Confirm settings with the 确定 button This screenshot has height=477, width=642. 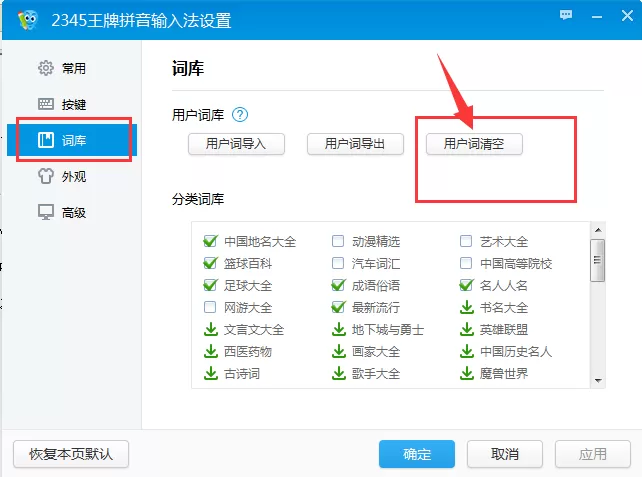pyautogui.click(x=417, y=454)
